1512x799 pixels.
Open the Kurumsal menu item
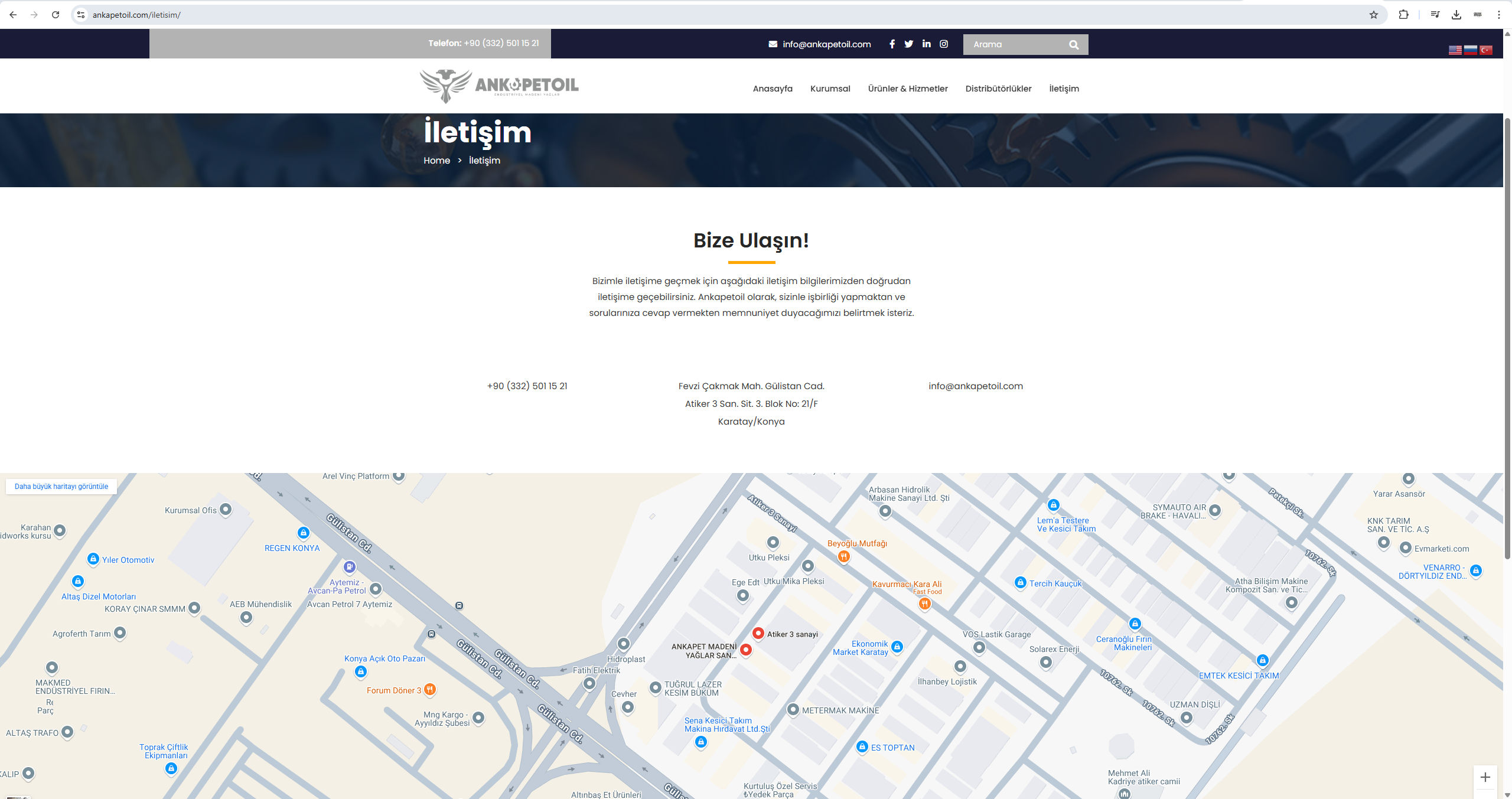tap(830, 89)
